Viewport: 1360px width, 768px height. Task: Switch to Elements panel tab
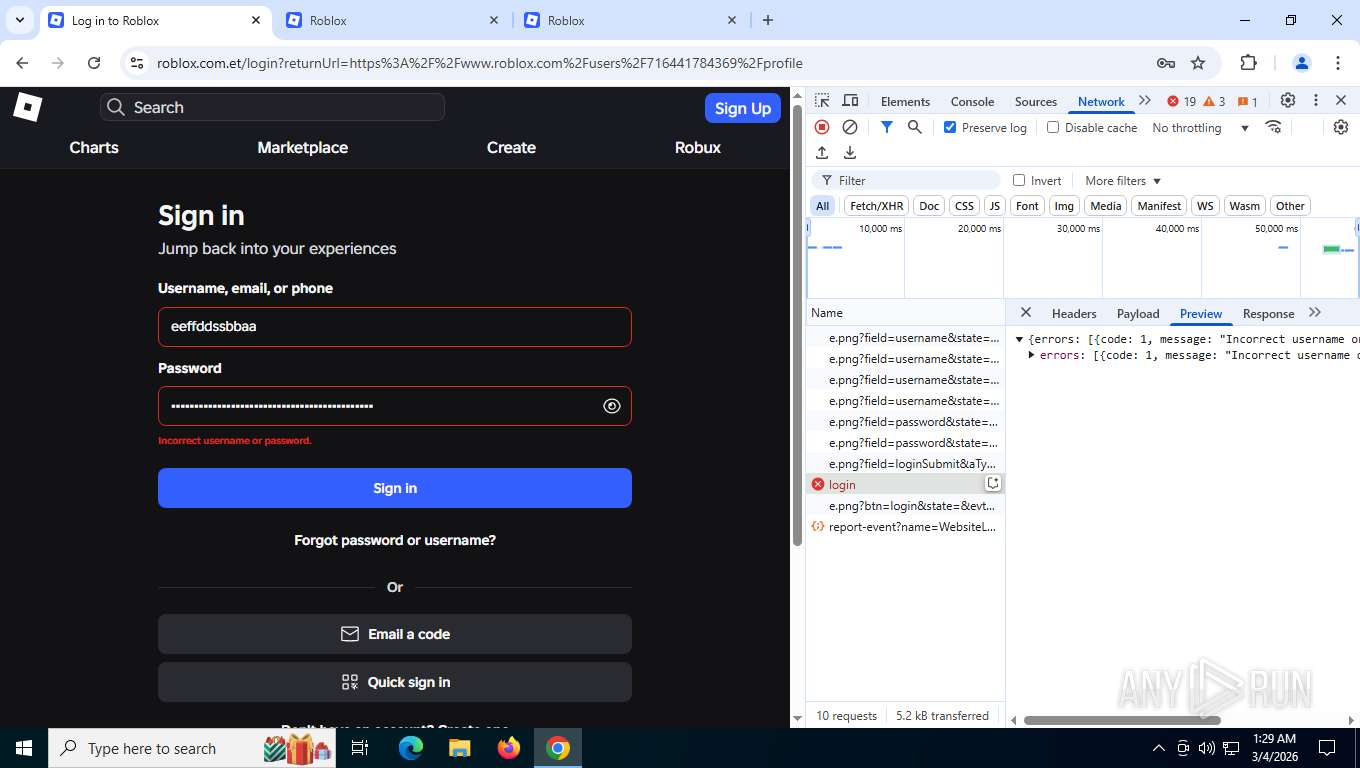[905, 102]
